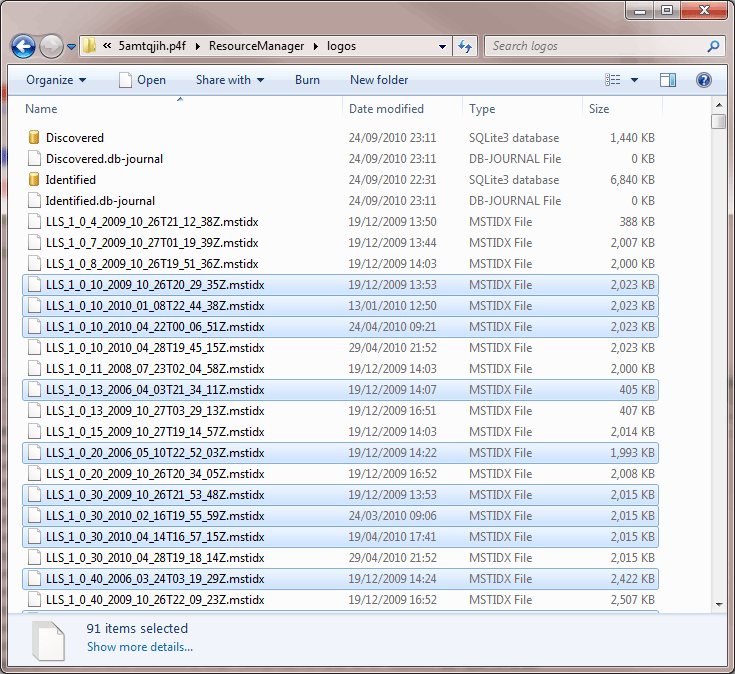Open the Show more details link
Screen dimensions: 735x674
tap(140, 647)
